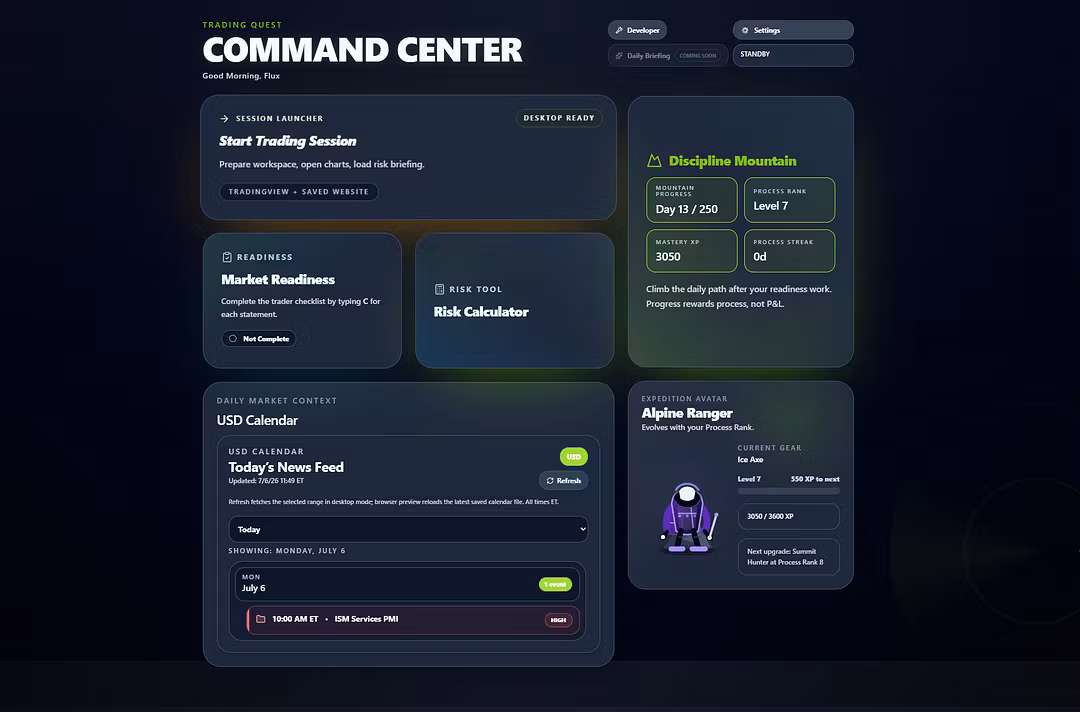Viewport: 1080px width, 712px height.
Task: Click the Mon July 6 date row
Action: click(407, 584)
